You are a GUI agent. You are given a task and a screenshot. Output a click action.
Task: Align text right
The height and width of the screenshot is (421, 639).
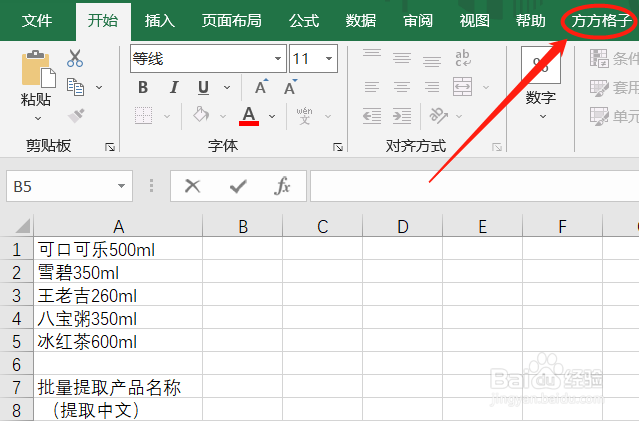pos(432,87)
